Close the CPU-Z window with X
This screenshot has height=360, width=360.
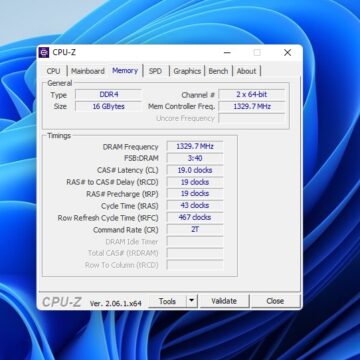point(287,53)
